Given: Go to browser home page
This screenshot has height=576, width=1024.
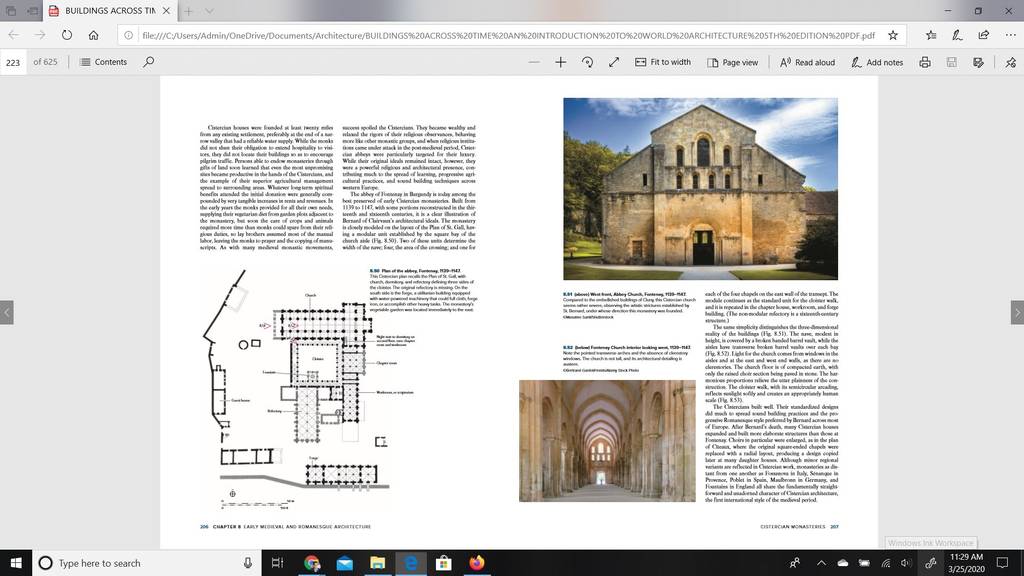Looking at the screenshot, I should click(93, 35).
